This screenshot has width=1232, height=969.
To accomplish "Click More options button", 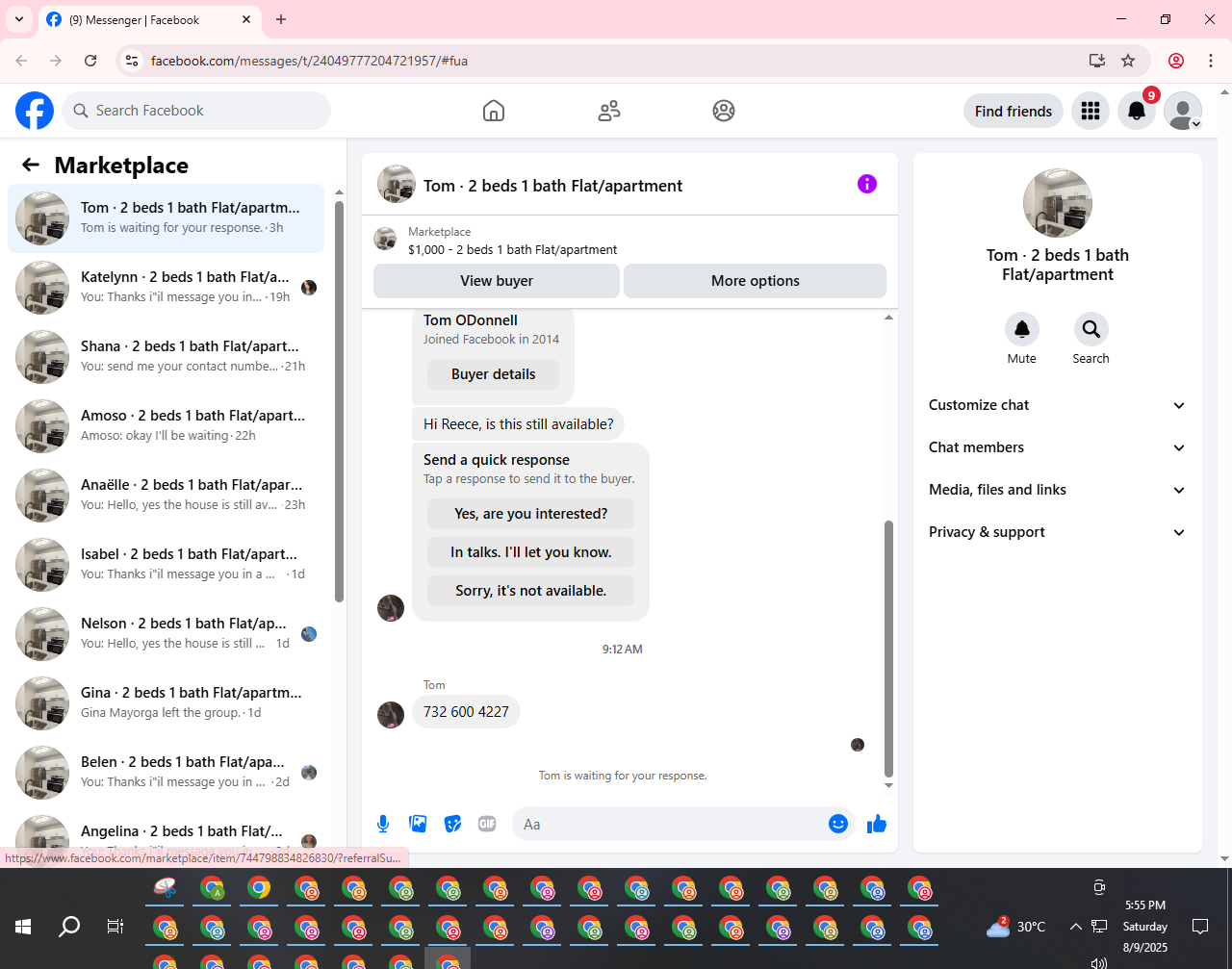I will [x=756, y=281].
